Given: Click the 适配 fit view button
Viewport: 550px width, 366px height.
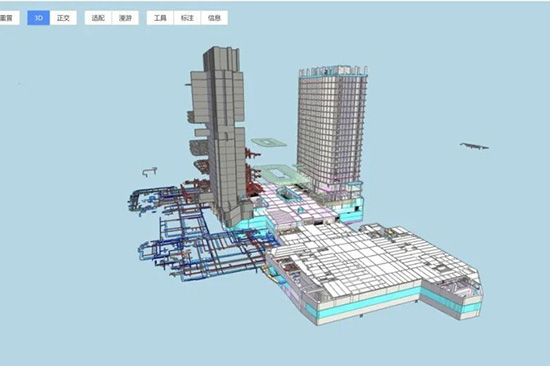Looking at the screenshot, I should 98,18.
